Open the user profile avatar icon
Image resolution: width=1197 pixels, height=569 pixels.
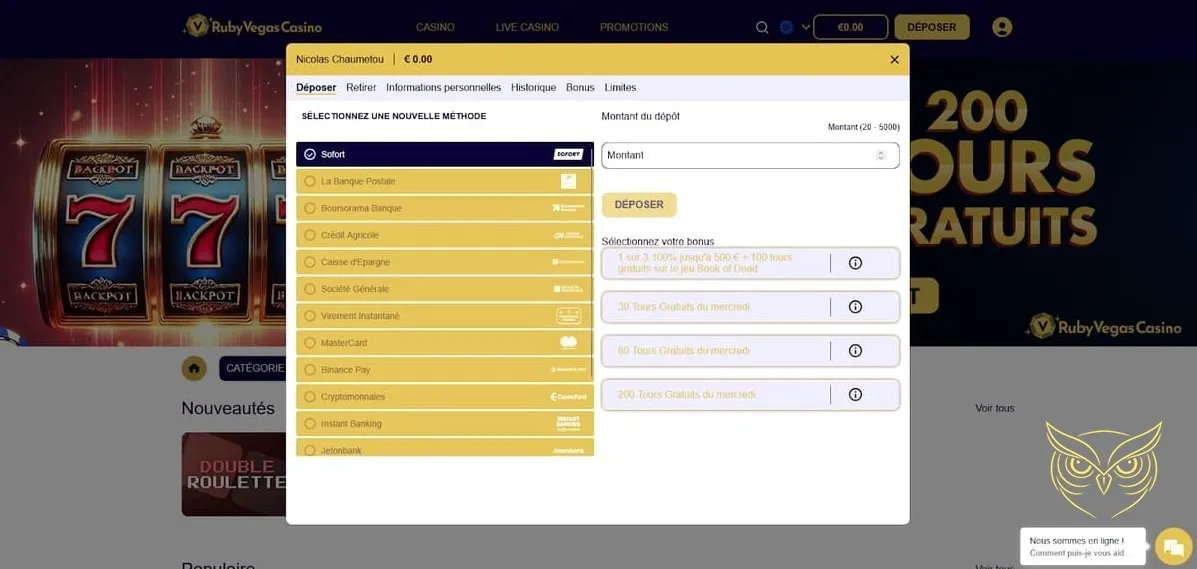pyautogui.click(x=1002, y=28)
